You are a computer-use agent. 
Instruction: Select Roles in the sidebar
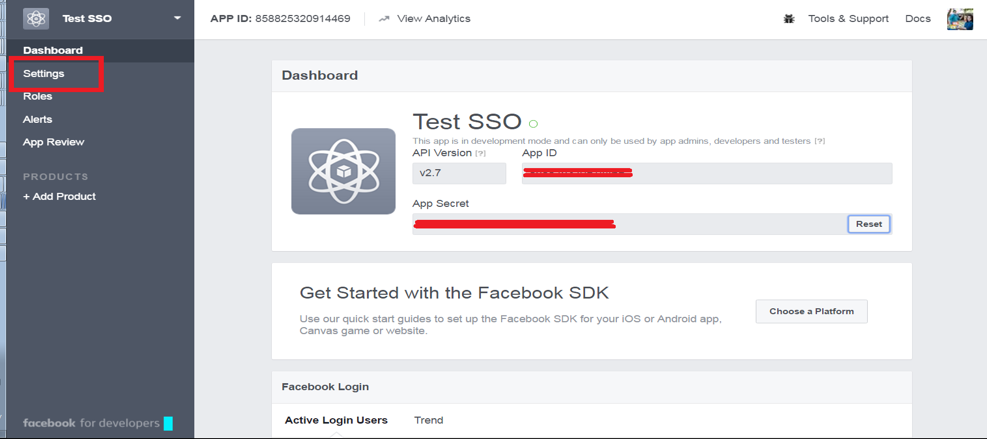pos(38,96)
